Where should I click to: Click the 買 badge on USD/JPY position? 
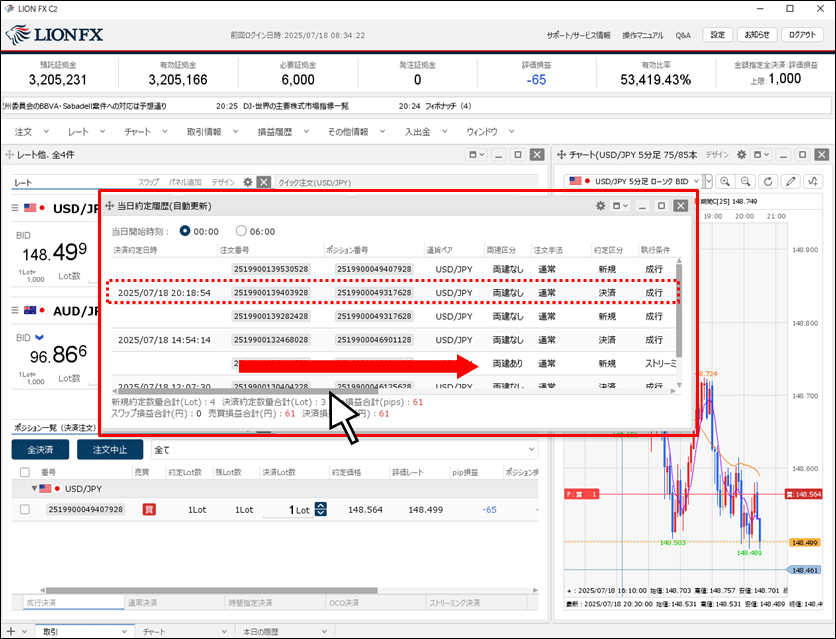point(149,510)
